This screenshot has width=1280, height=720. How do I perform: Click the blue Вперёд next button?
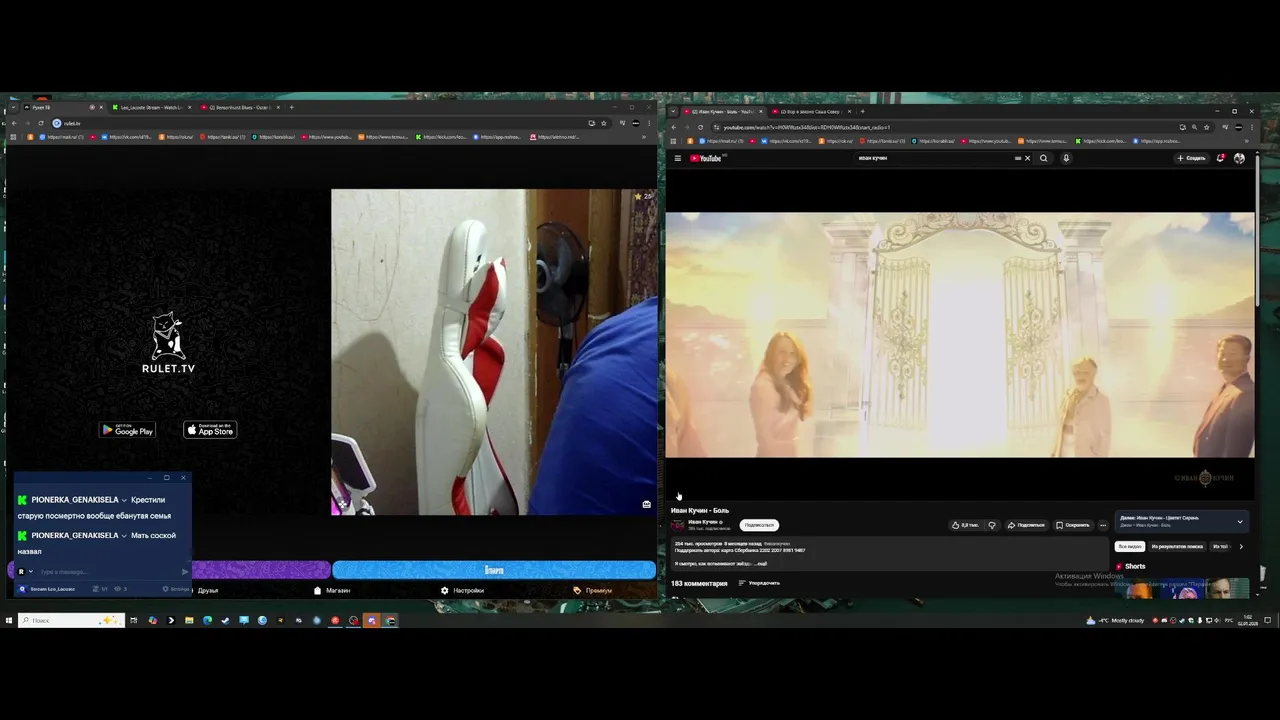coord(494,570)
